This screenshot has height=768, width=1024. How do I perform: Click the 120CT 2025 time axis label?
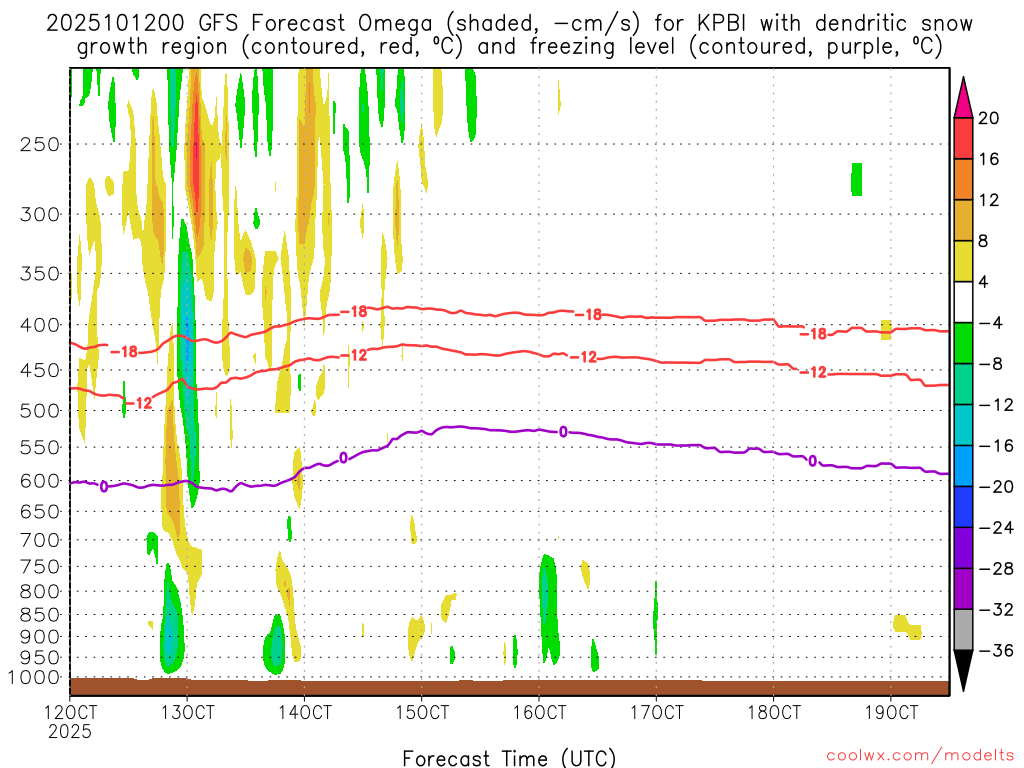(x=70, y=721)
